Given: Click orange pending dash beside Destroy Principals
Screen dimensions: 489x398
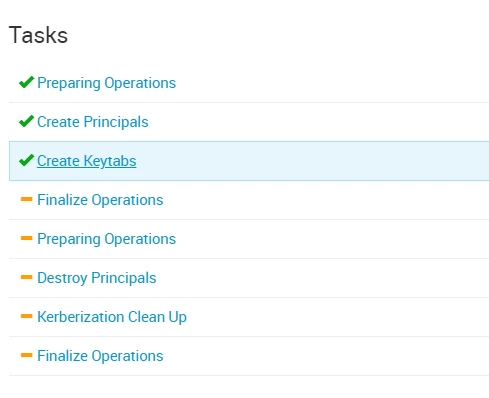Looking at the screenshot, I should pos(26,277).
